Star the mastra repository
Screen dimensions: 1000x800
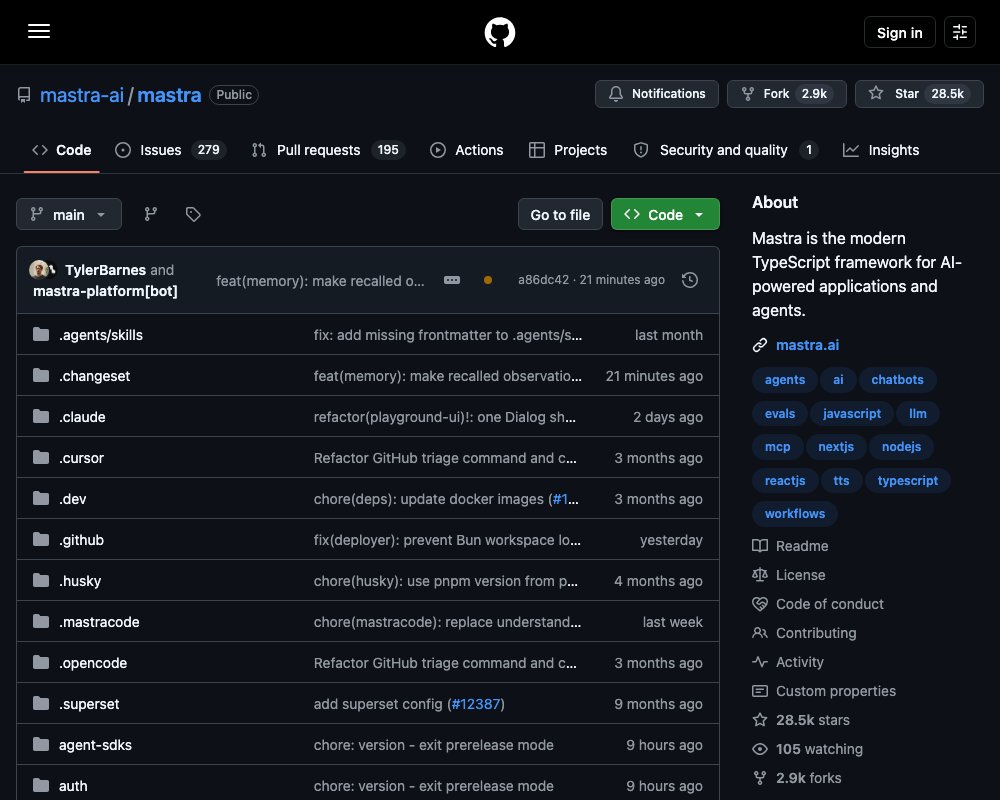919,94
